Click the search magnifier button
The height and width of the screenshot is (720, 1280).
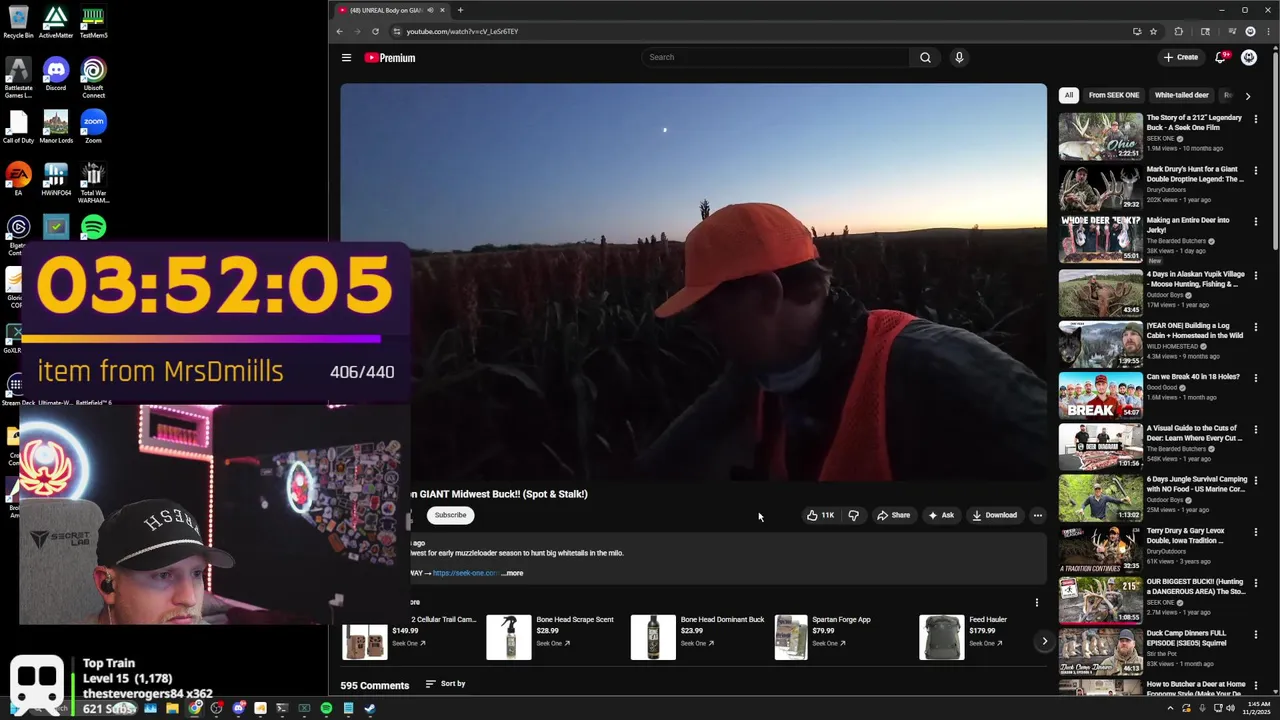pos(925,57)
